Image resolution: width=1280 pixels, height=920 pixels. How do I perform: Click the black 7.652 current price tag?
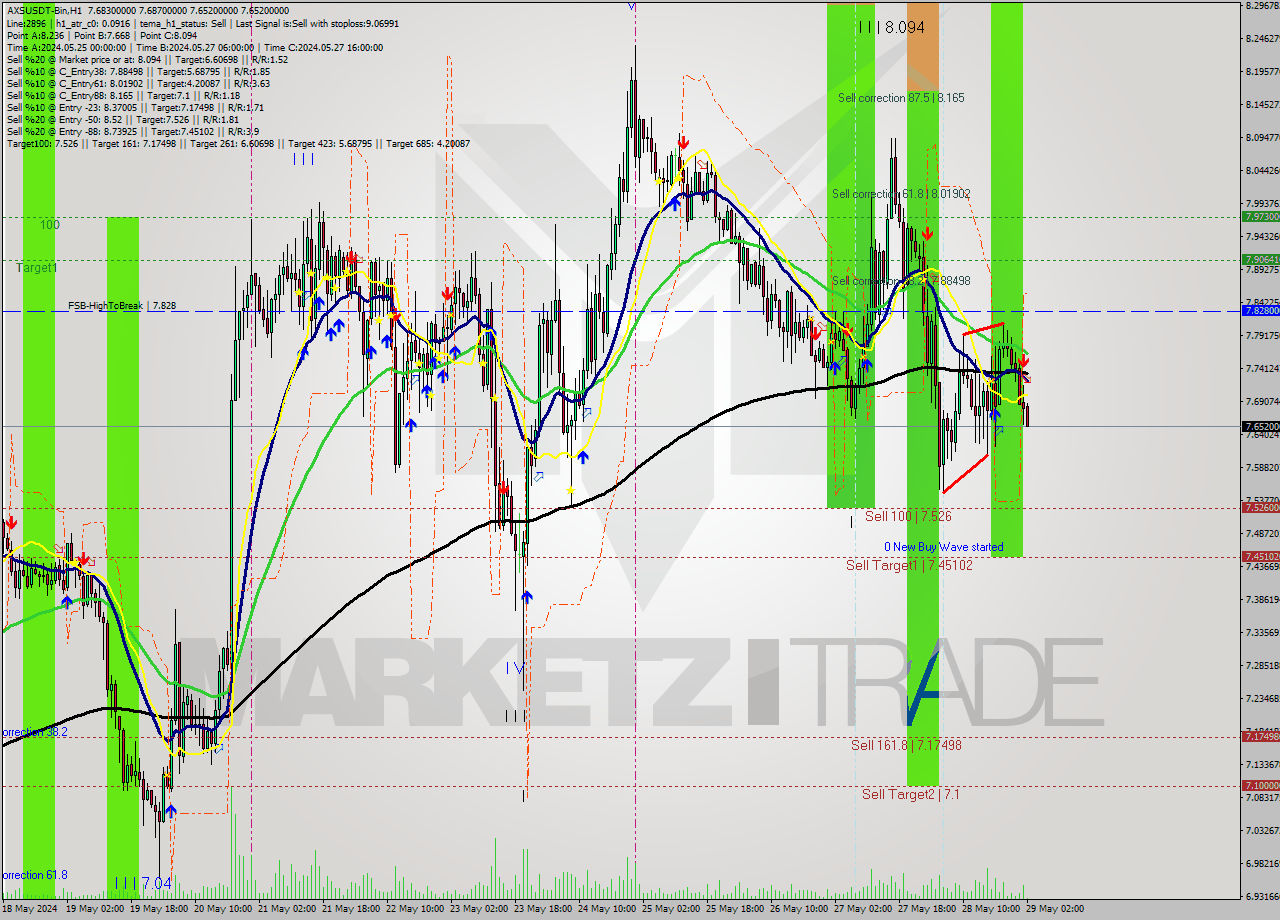1260,427
